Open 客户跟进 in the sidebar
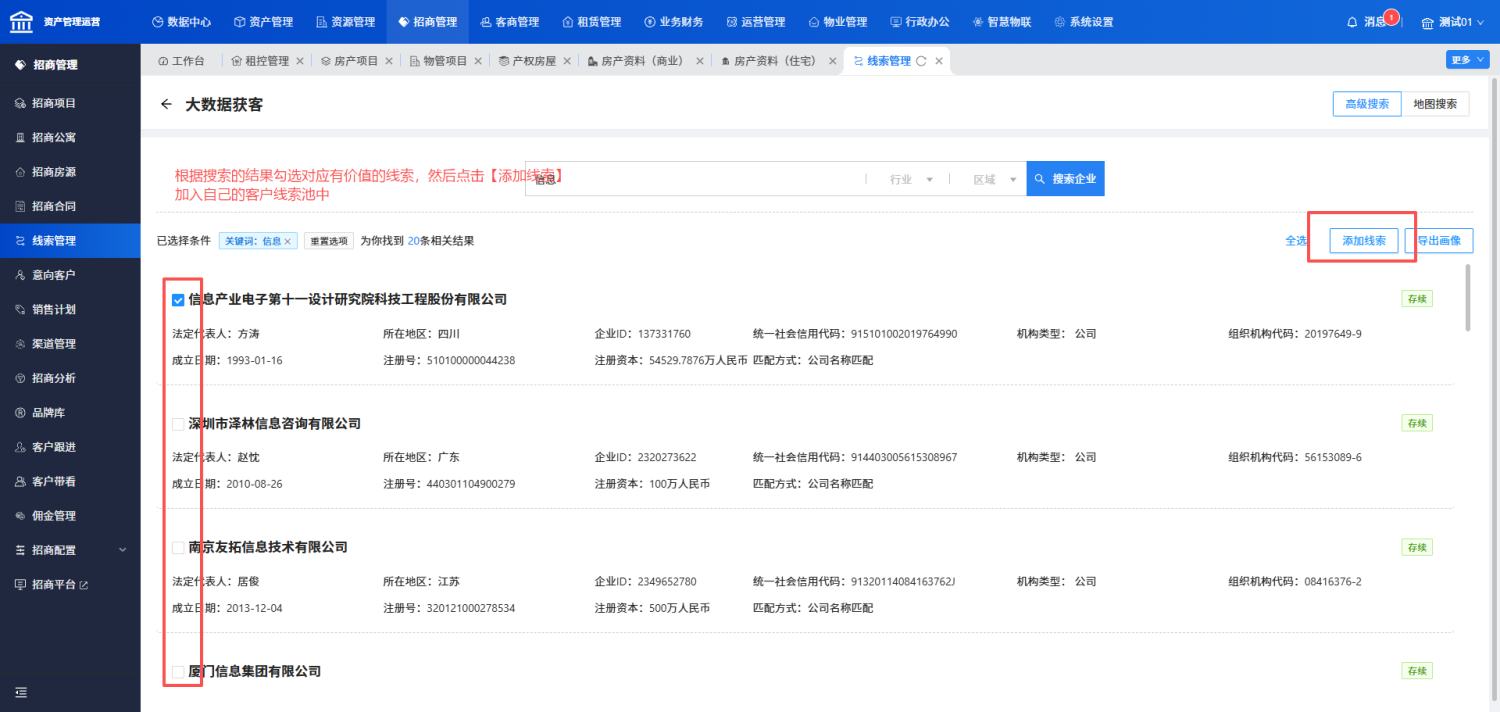The height and width of the screenshot is (712, 1500). tap(70, 447)
